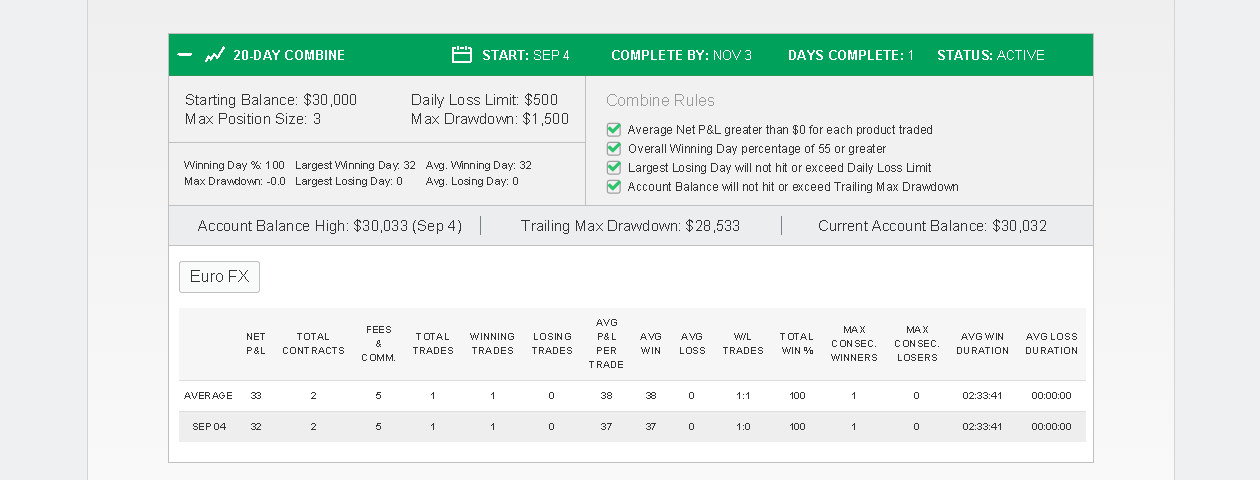Viewport: 1260px width, 480px height.
Task: Toggle the Average Net P&L rule checkbox
Action: (x=614, y=130)
